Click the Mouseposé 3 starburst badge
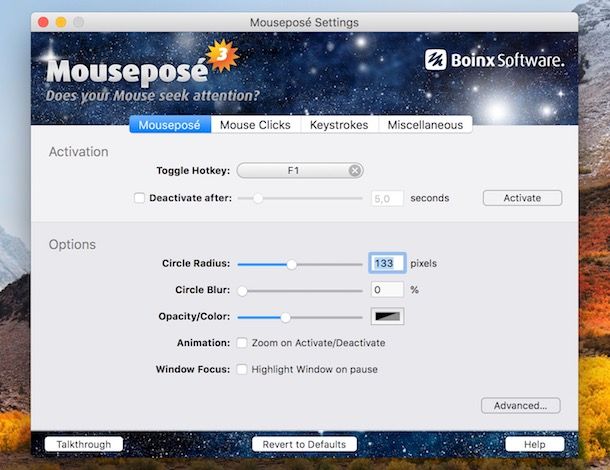 point(222,55)
